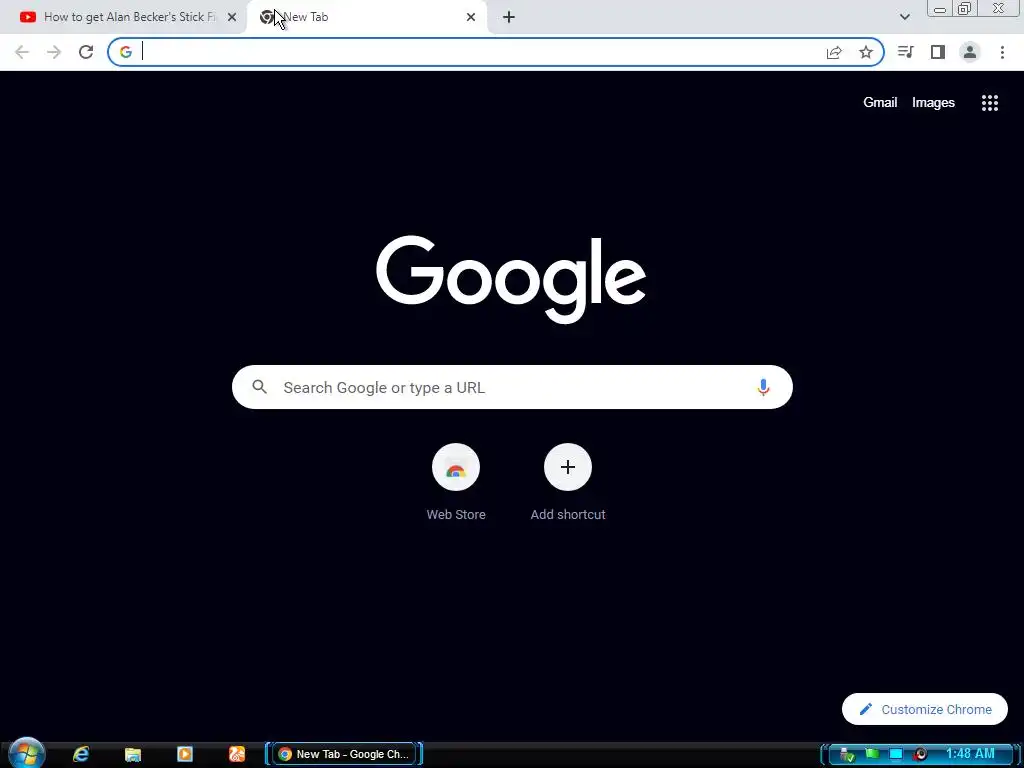Open the Images link
This screenshot has width=1024, height=768.
[933, 103]
